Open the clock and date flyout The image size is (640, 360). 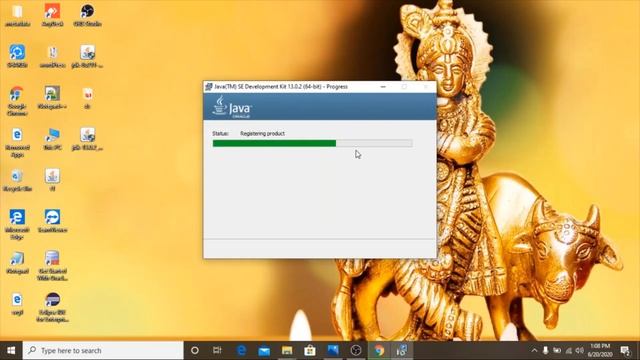pyautogui.click(x=599, y=350)
